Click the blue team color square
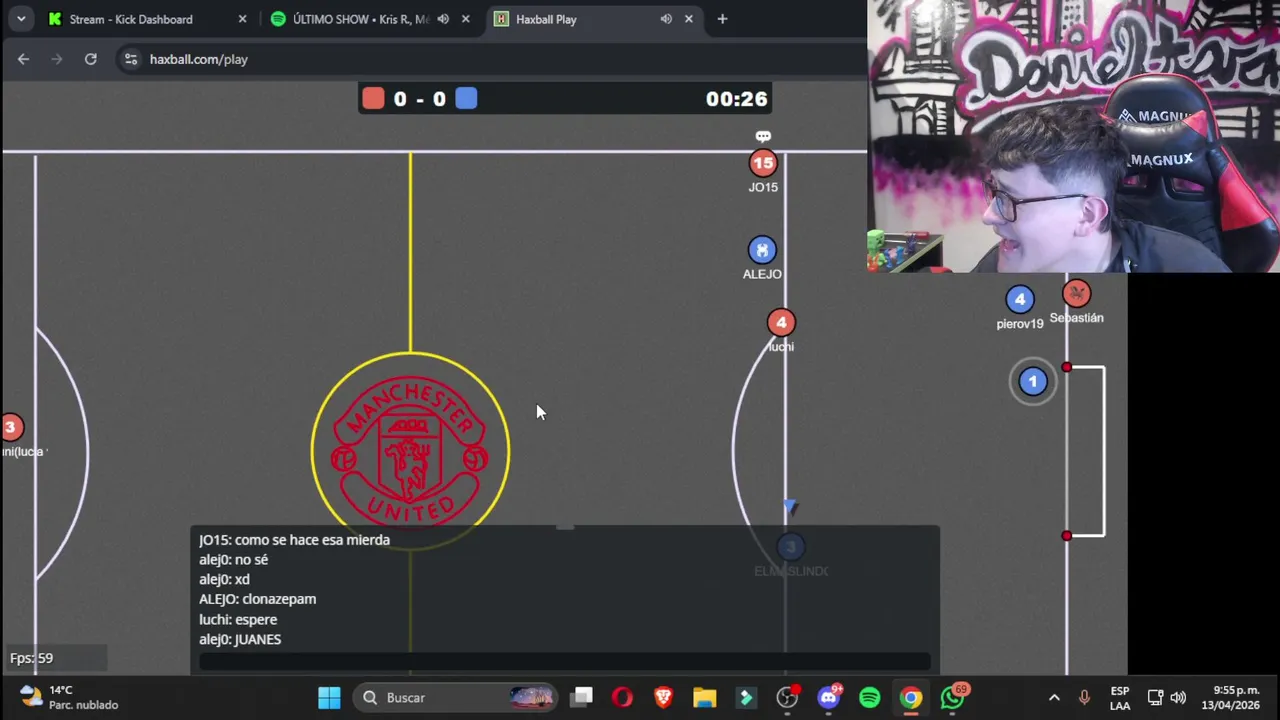This screenshot has width=1280, height=720. pos(466,98)
